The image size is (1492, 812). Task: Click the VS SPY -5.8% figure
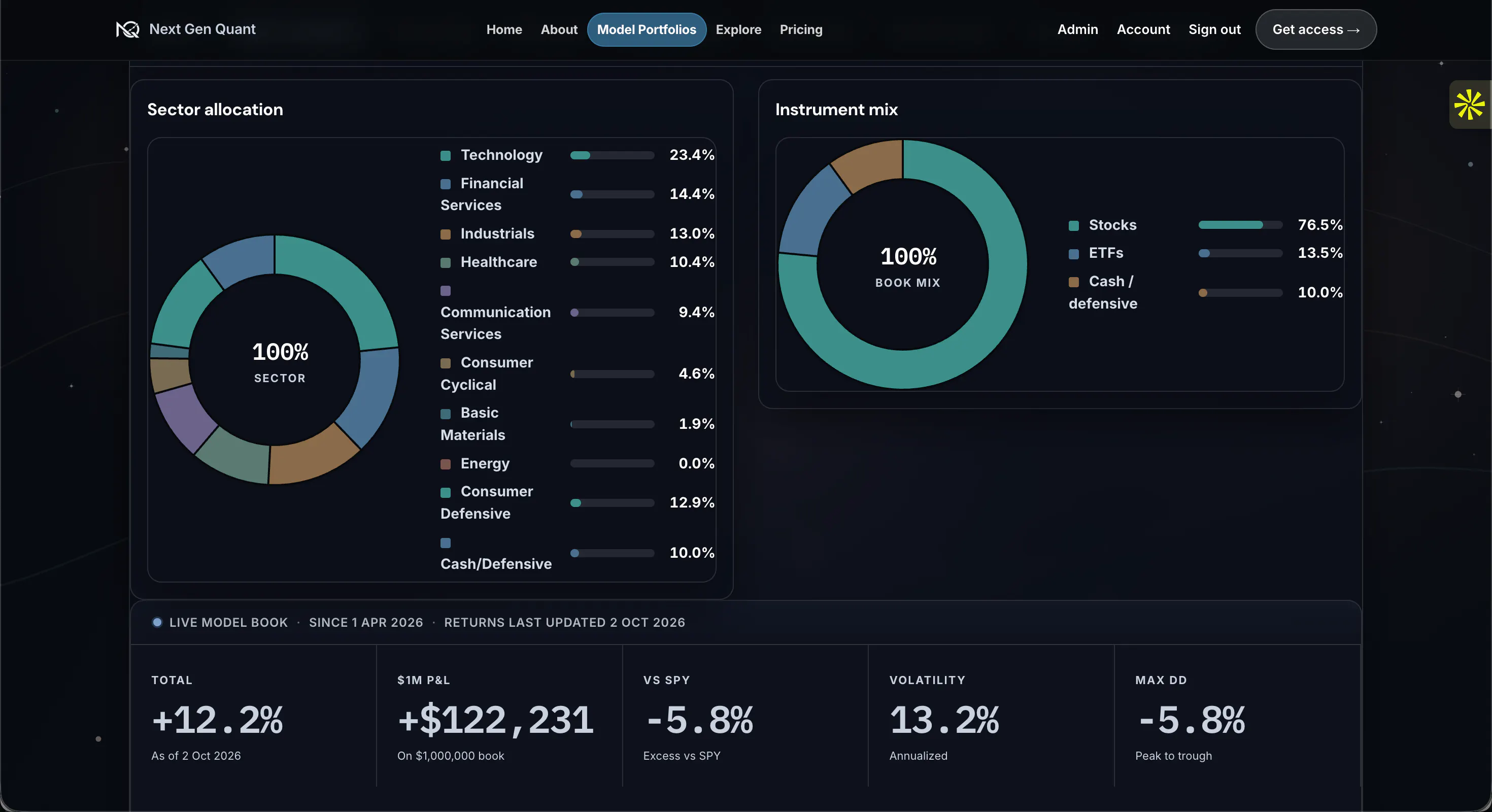click(x=700, y=719)
